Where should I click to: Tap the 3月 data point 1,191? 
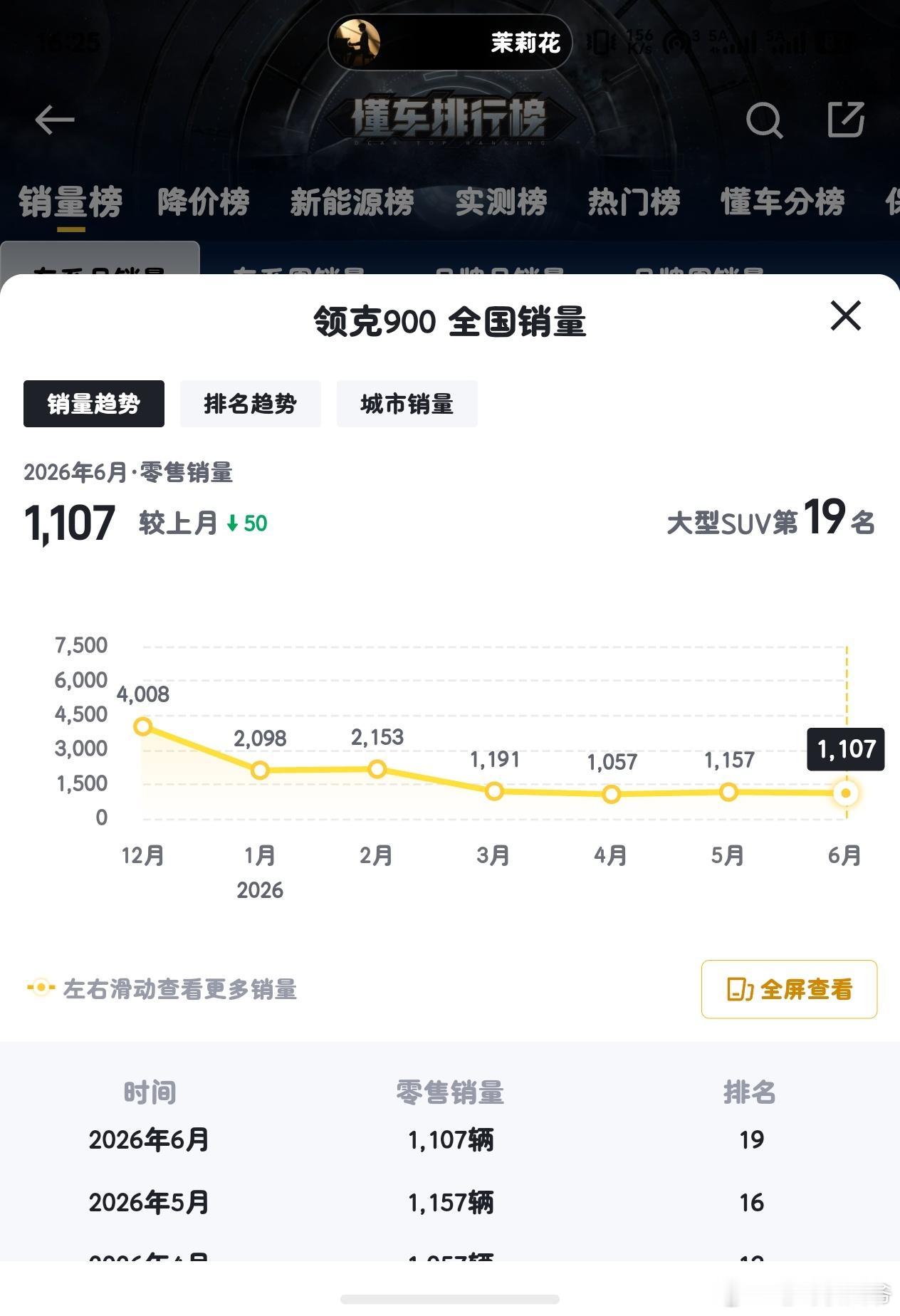coord(494,791)
